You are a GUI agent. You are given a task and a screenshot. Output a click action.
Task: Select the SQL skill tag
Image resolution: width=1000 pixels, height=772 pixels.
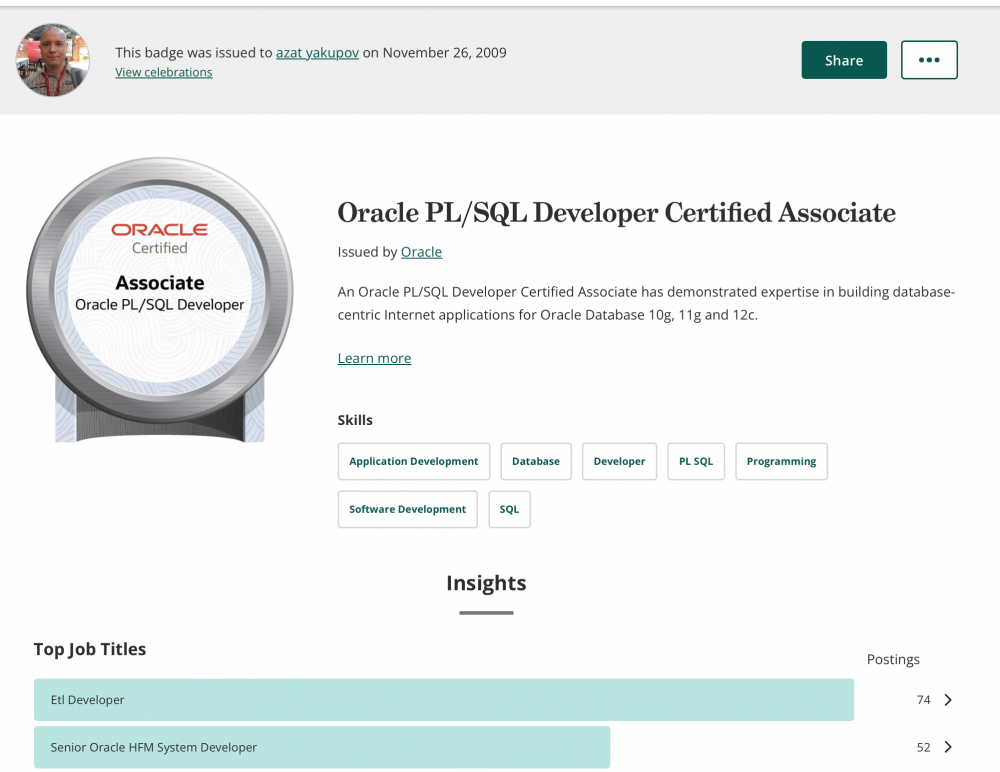509,509
